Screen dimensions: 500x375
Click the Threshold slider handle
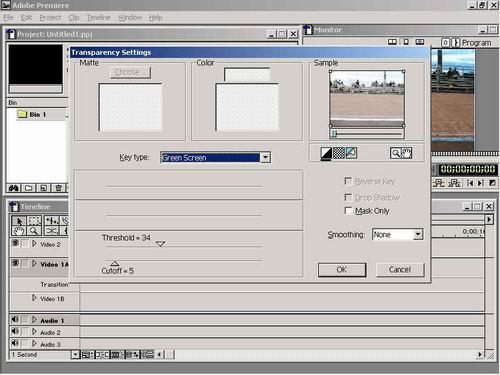(x=160, y=244)
